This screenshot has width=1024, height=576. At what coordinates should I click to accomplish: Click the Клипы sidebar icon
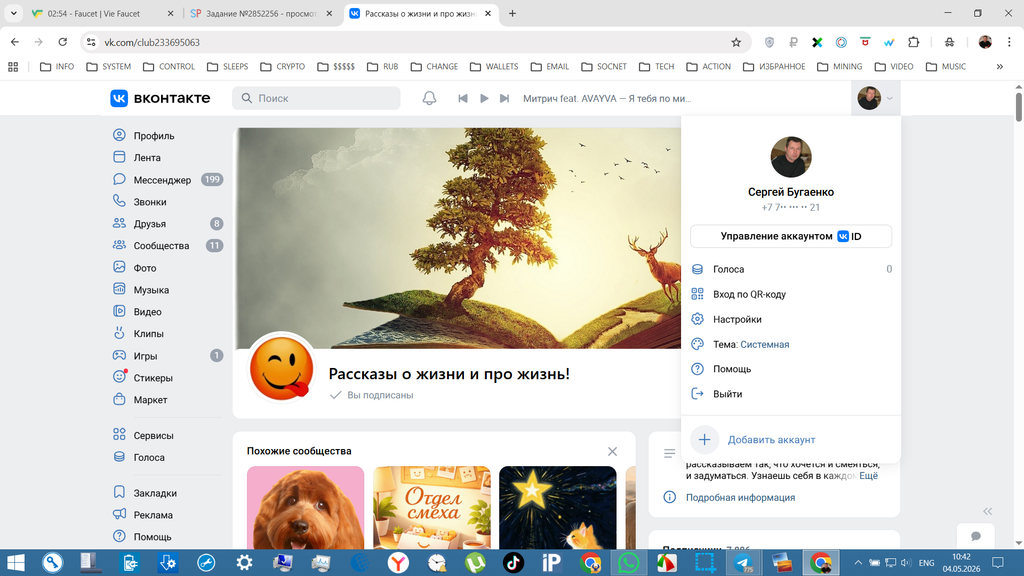pyautogui.click(x=119, y=333)
